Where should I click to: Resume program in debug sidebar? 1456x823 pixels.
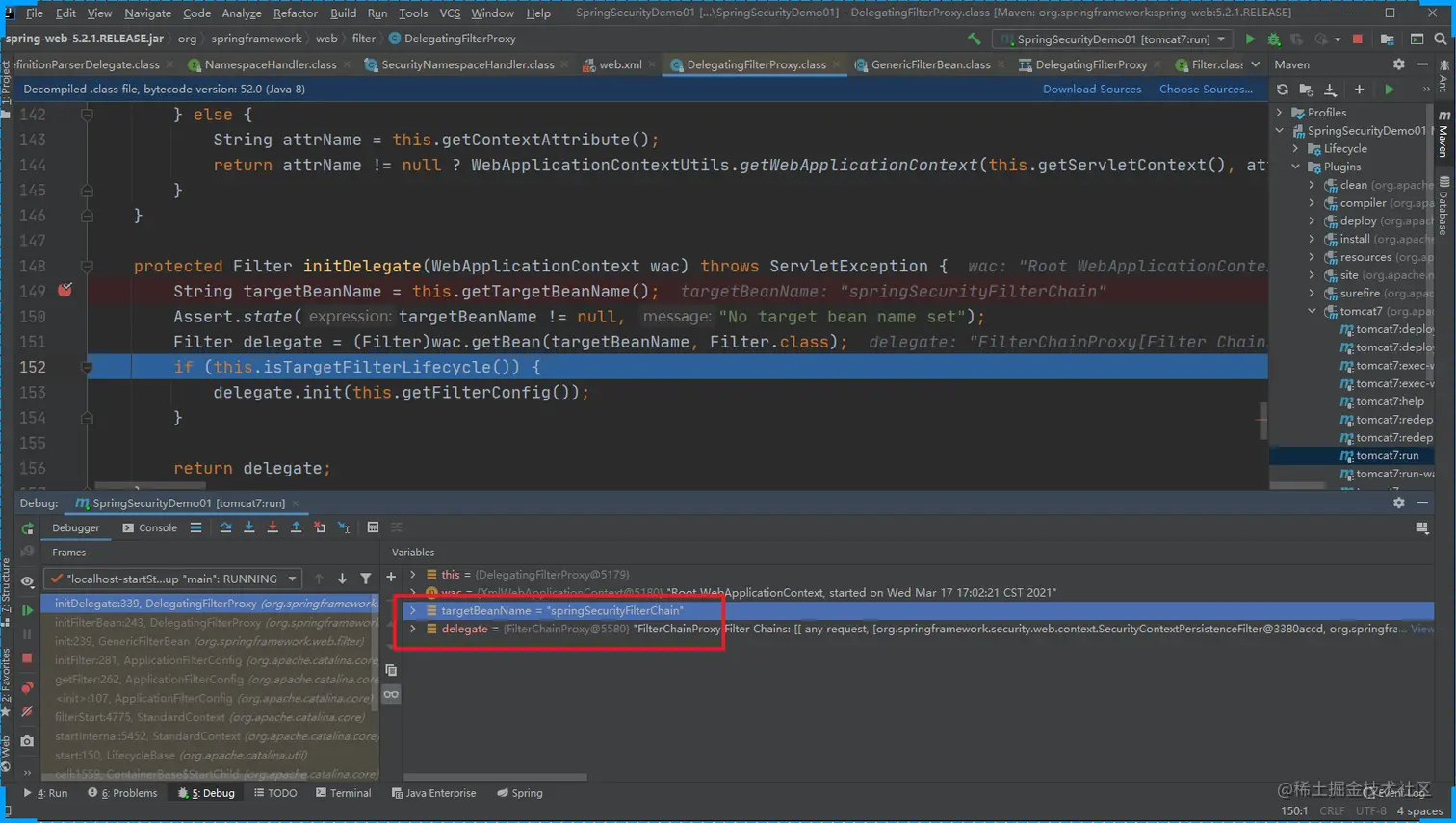[x=27, y=610]
